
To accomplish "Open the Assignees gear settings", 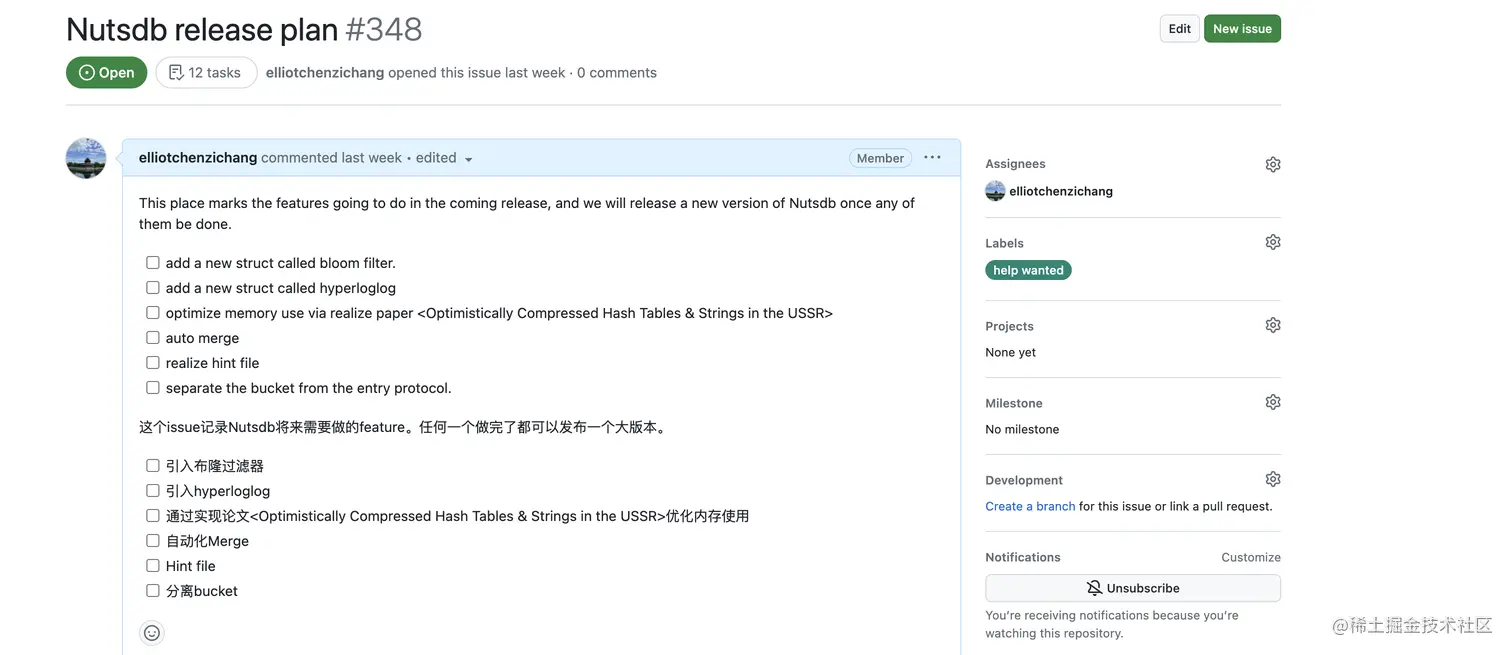I will [1272, 164].
